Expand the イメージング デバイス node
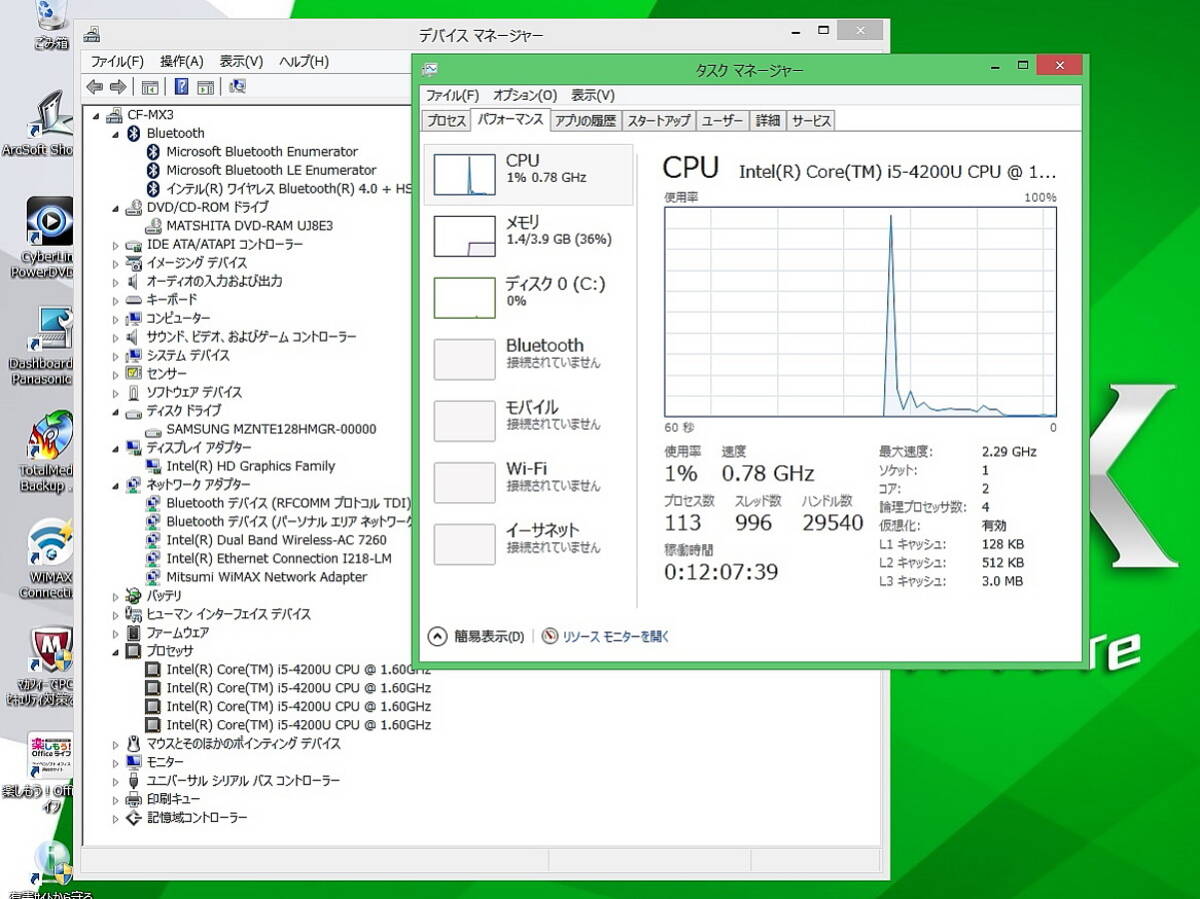Viewport: 1200px width, 899px height. pyautogui.click(x=116, y=263)
